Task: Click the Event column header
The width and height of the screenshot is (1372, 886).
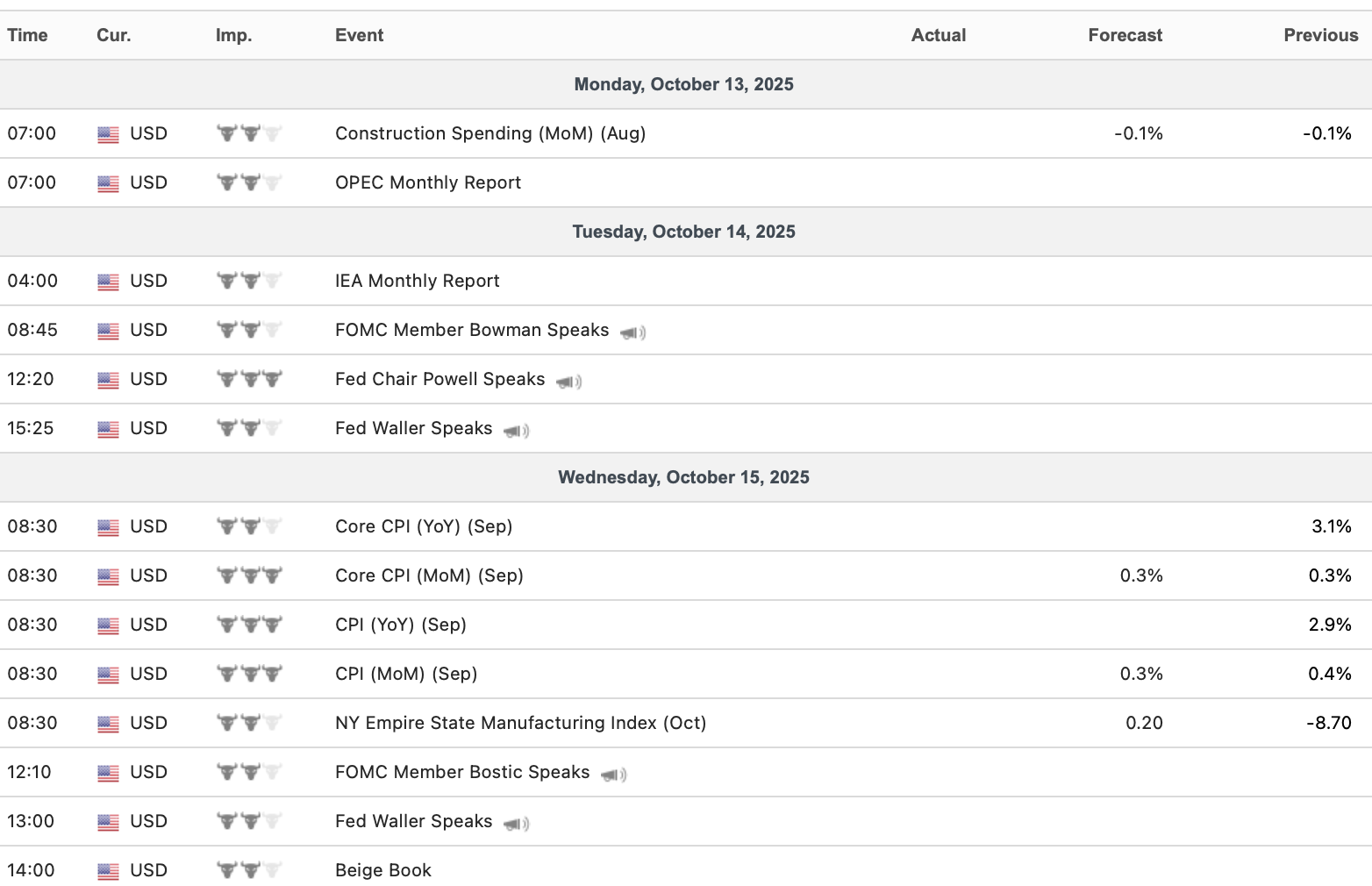Action: point(359,35)
